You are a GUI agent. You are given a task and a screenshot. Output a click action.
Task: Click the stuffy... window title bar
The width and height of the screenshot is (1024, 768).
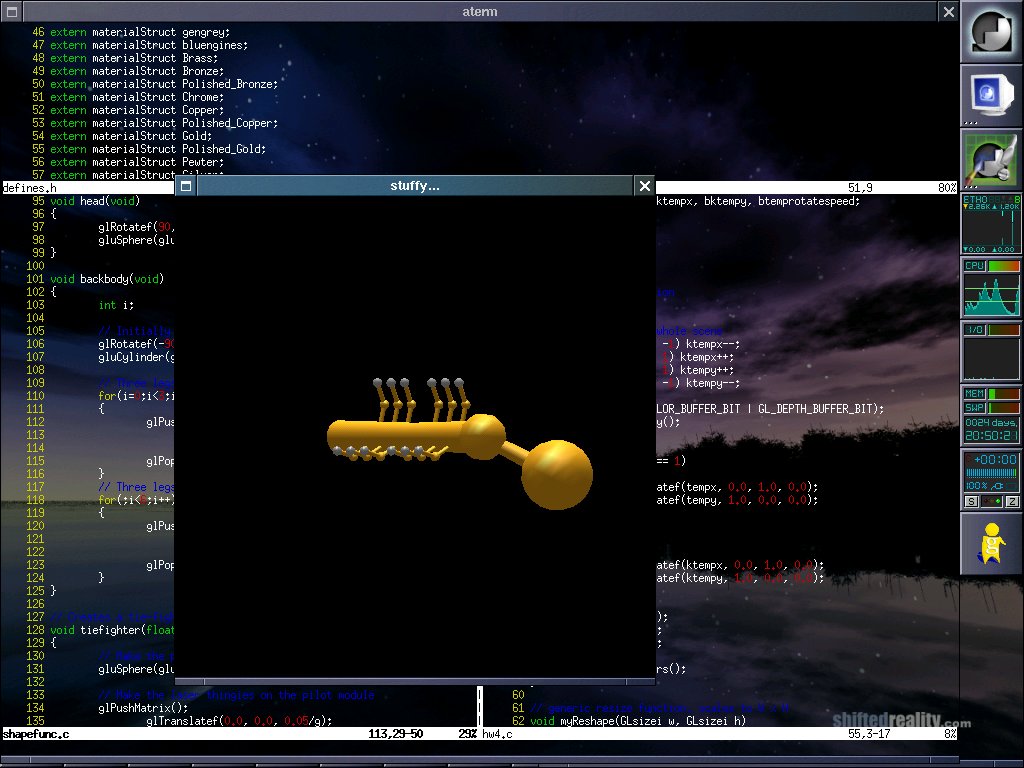pos(415,185)
